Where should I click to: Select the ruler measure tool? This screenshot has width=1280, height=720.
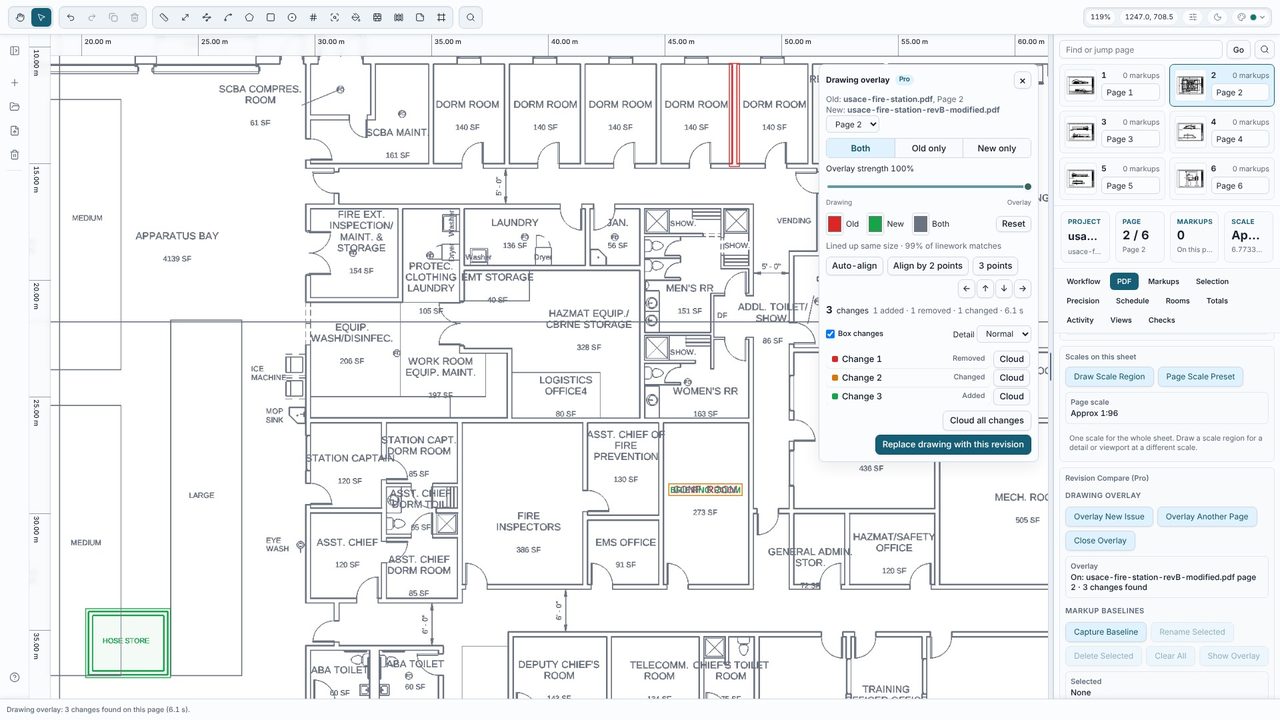(x=164, y=17)
